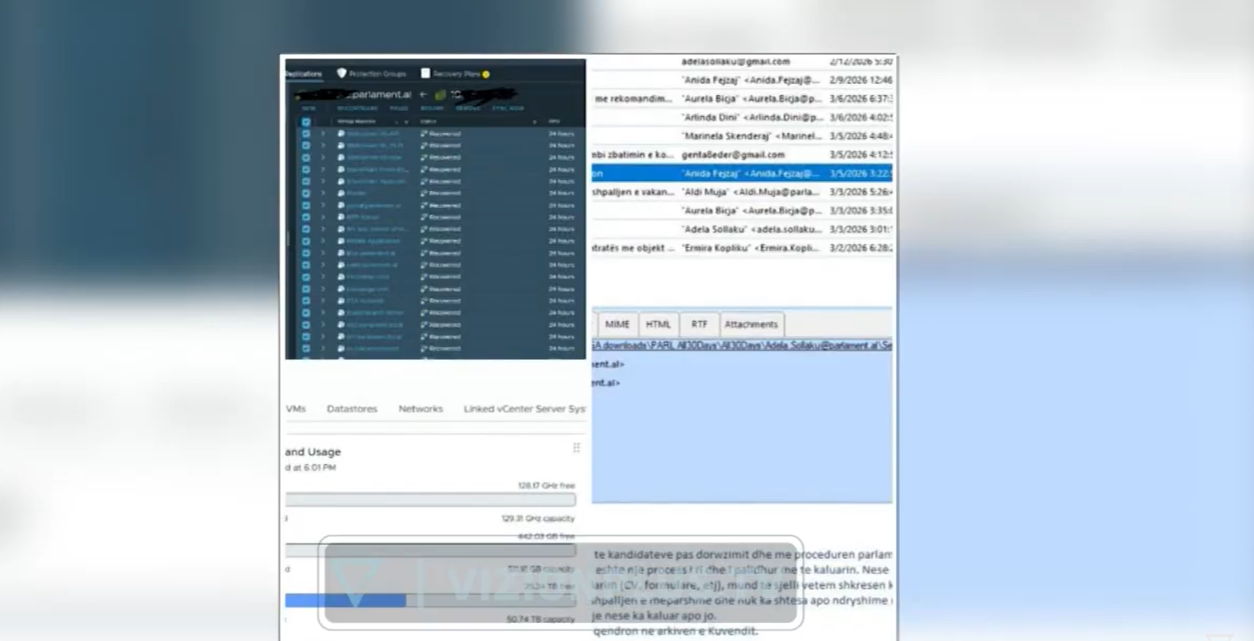This screenshot has height=641, width=1254.
Task: Switch to the Datastores tab
Action: [352, 409]
